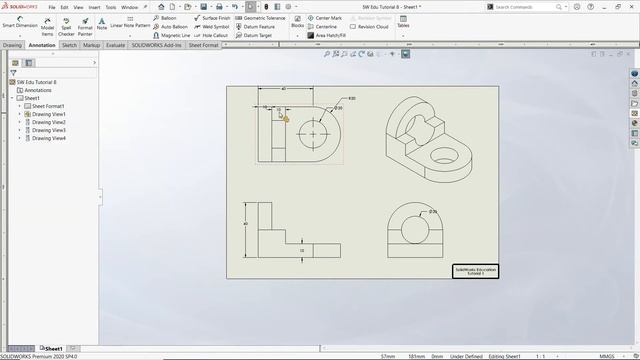The width and height of the screenshot is (640, 360).
Task: Open the File menu
Action: (x=52, y=7)
